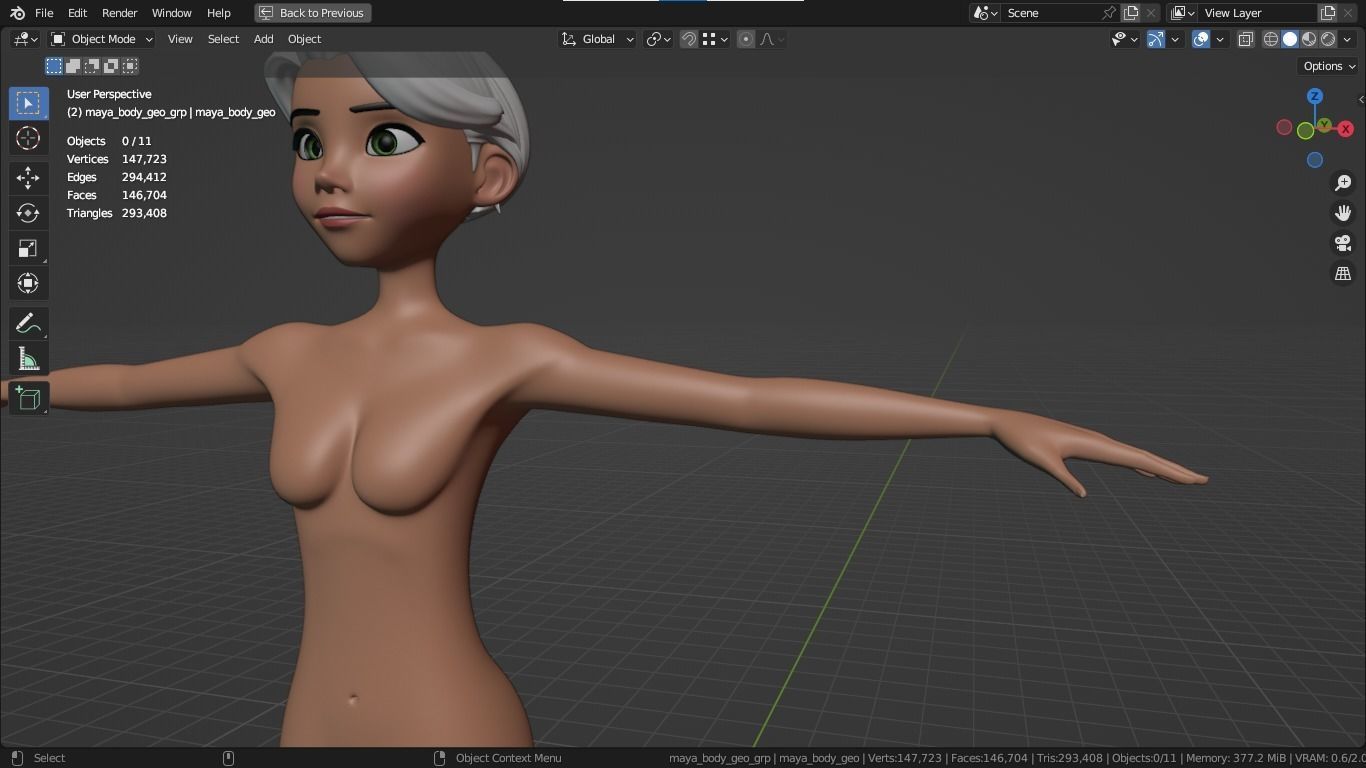Open the Blender logo application menu

click(17, 13)
